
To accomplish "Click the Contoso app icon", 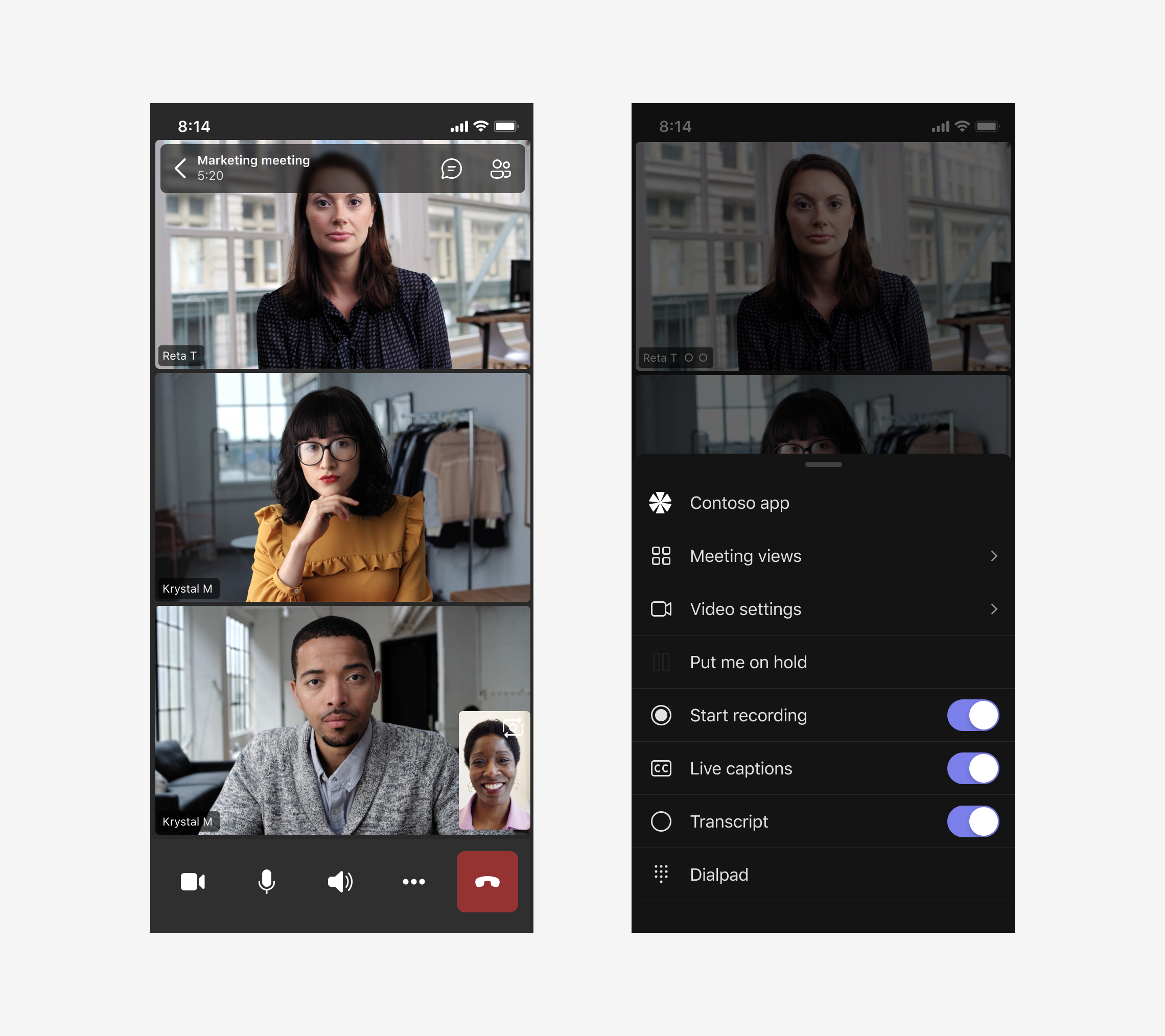I will pyautogui.click(x=660, y=502).
